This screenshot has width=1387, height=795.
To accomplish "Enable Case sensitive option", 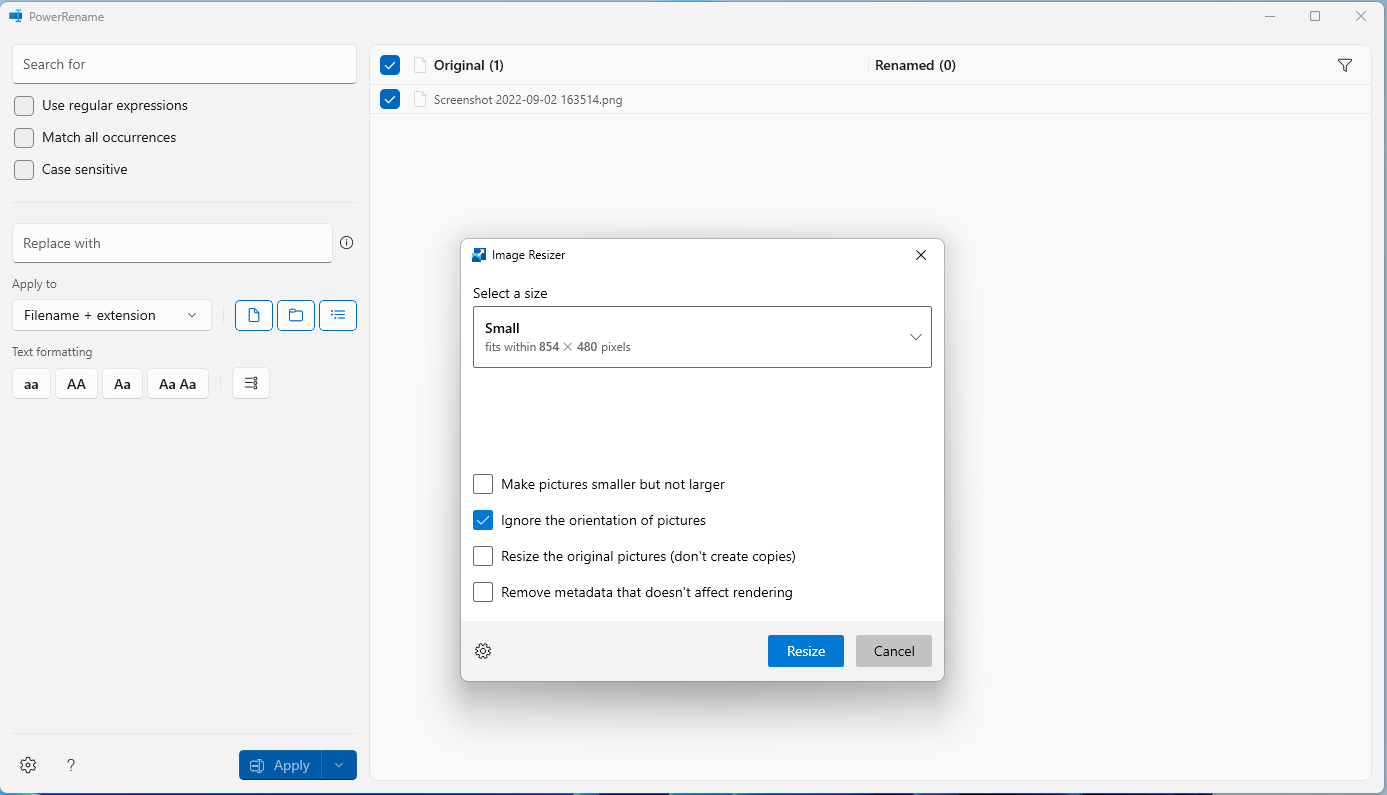I will tap(24, 170).
